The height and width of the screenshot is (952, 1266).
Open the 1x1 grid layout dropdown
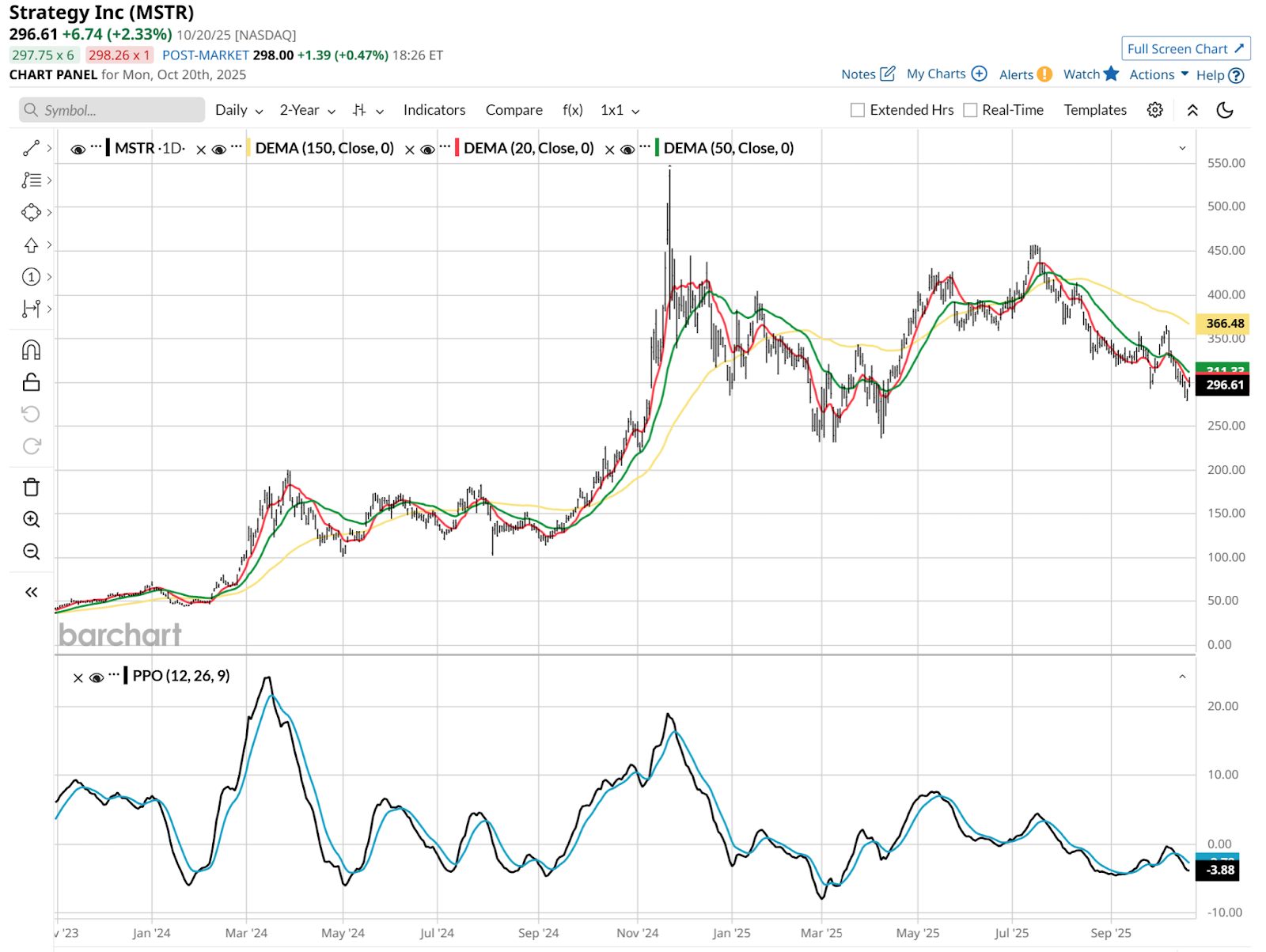click(620, 110)
